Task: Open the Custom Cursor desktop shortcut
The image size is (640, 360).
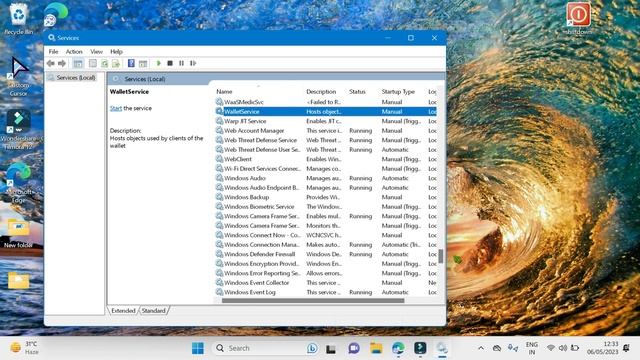Action: [18, 77]
